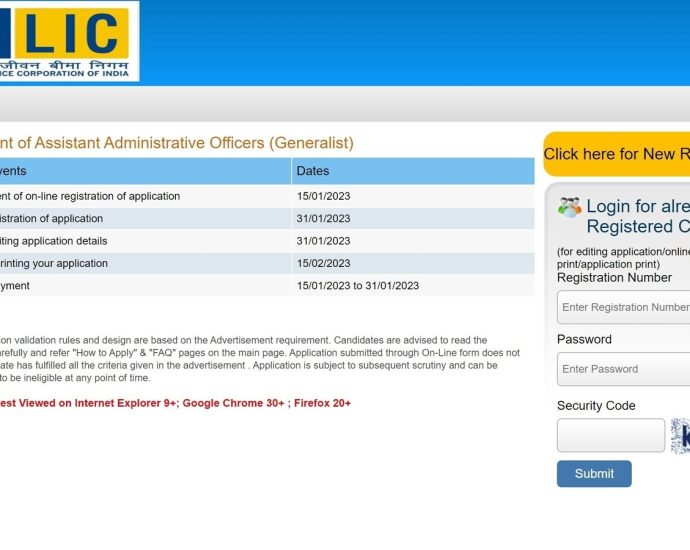Open the yellow Click here for New Registration button
The image size is (690, 550).
tap(616, 154)
